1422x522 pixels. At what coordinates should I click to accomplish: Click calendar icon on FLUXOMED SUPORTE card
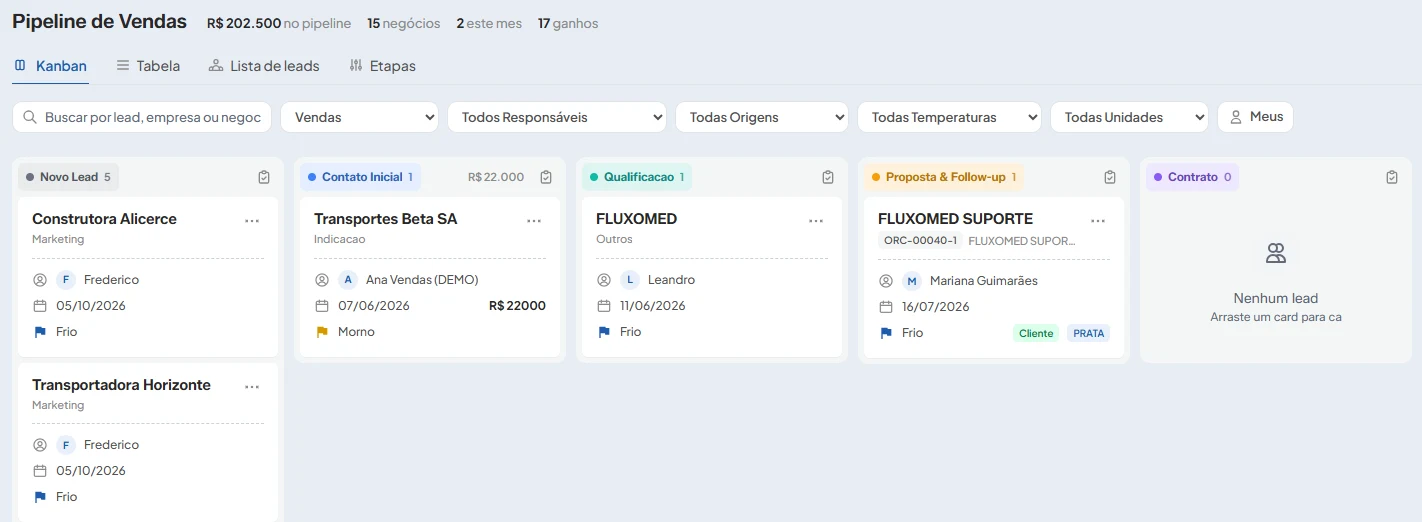(x=886, y=307)
